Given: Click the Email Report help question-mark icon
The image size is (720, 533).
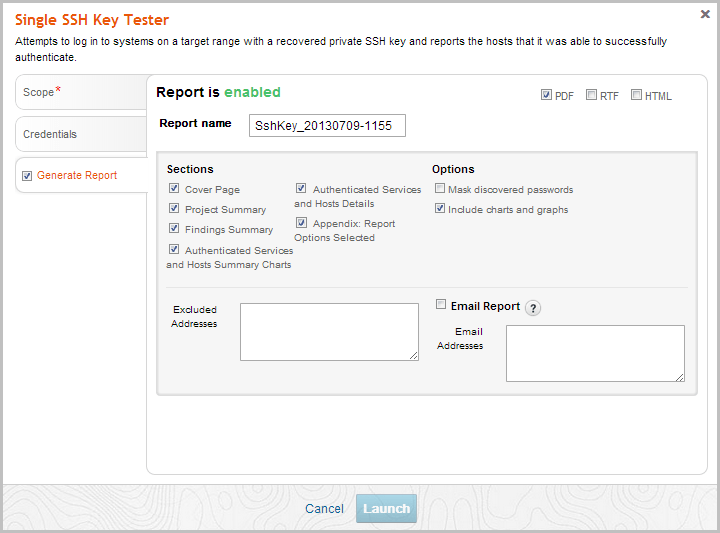Looking at the screenshot, I should 533,308.
